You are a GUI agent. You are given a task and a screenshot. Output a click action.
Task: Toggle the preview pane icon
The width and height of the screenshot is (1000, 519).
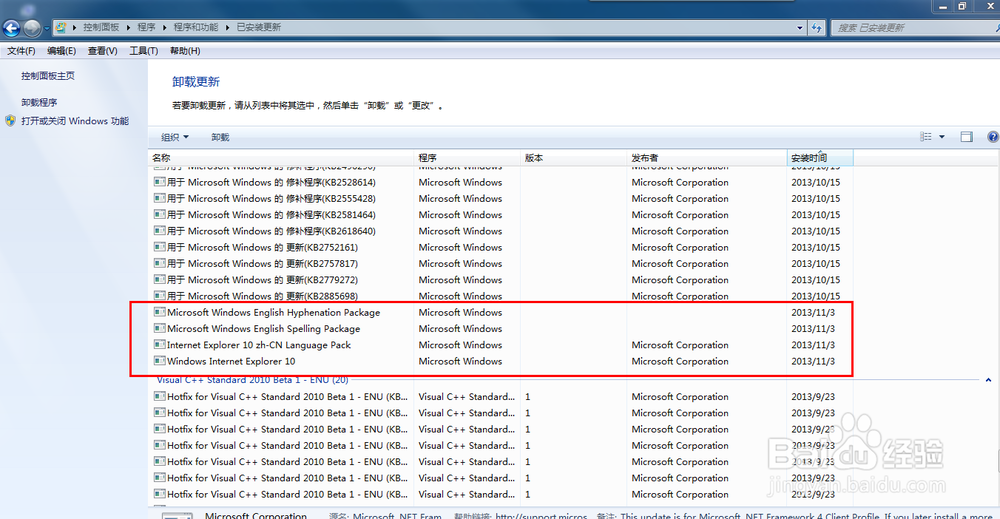click(966, 136)
